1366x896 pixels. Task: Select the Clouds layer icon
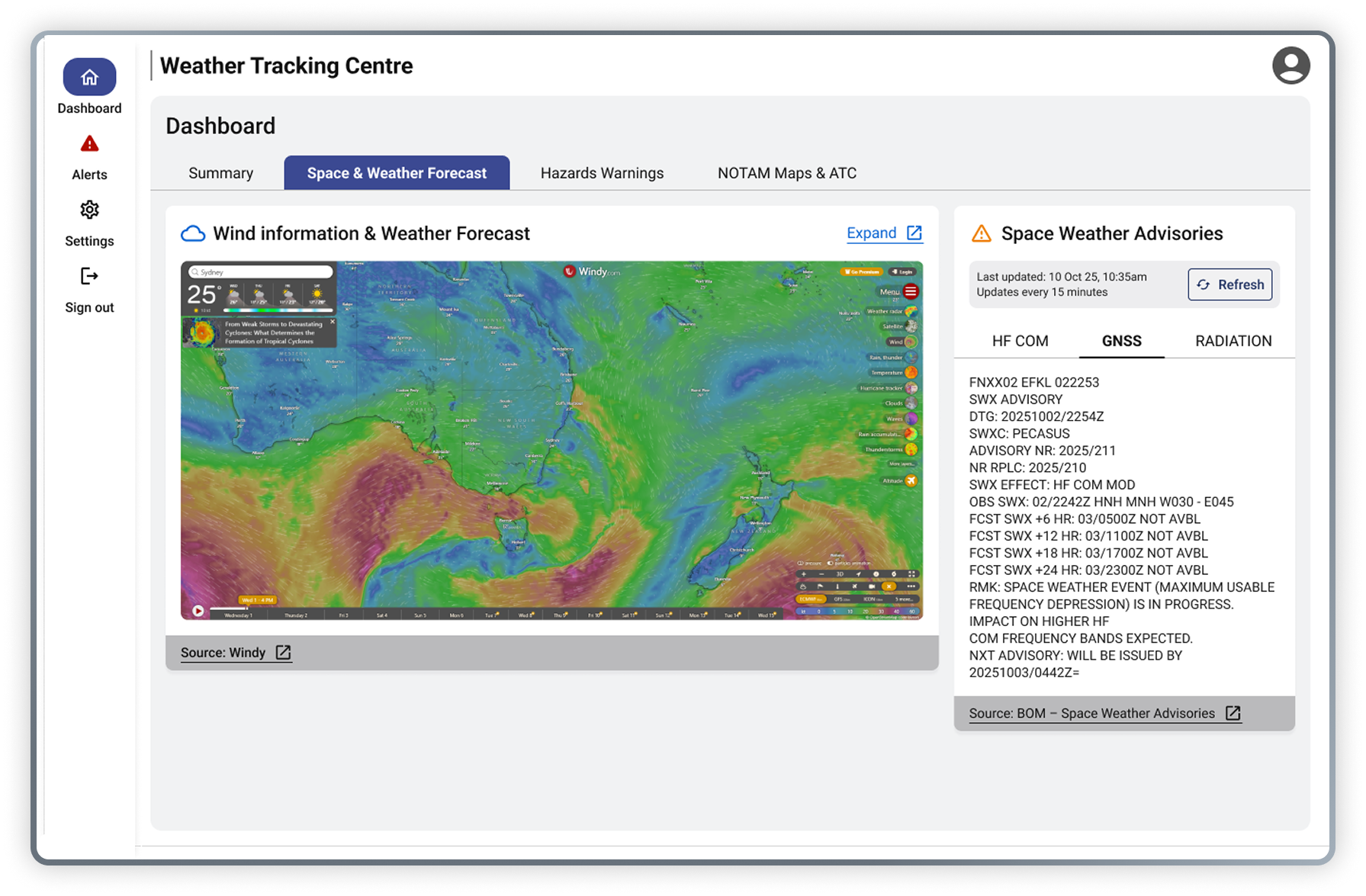911,403
